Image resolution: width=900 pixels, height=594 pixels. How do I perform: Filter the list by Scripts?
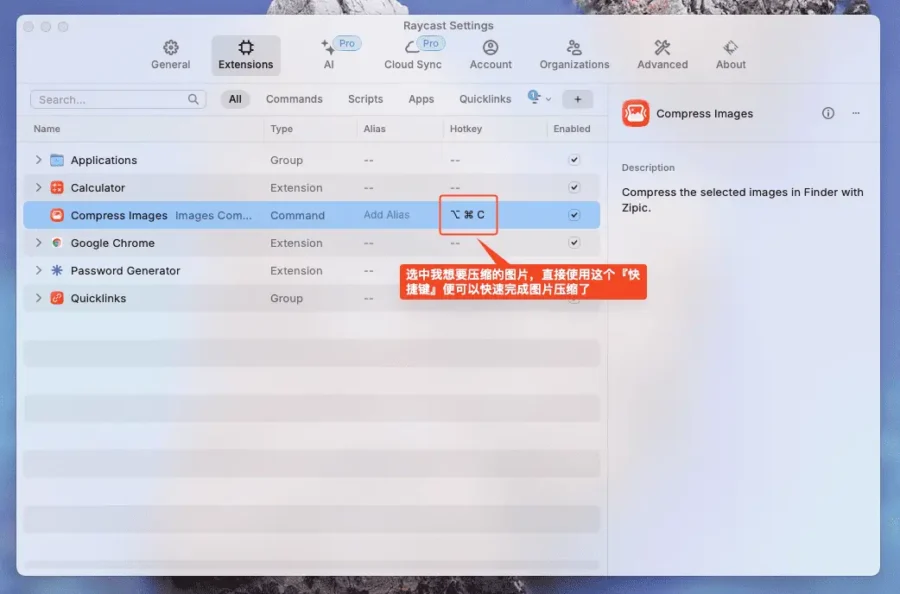coord(365,99)
